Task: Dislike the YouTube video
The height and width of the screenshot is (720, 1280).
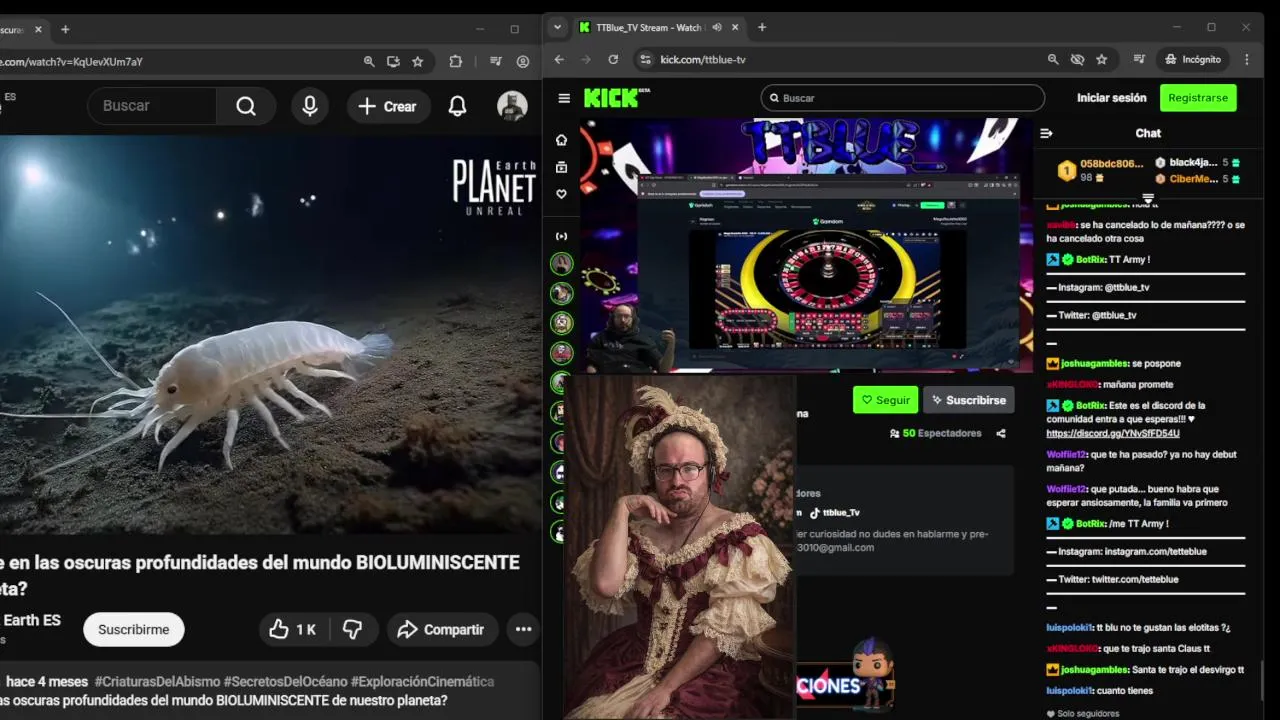Action: click(x=352, y=629)
